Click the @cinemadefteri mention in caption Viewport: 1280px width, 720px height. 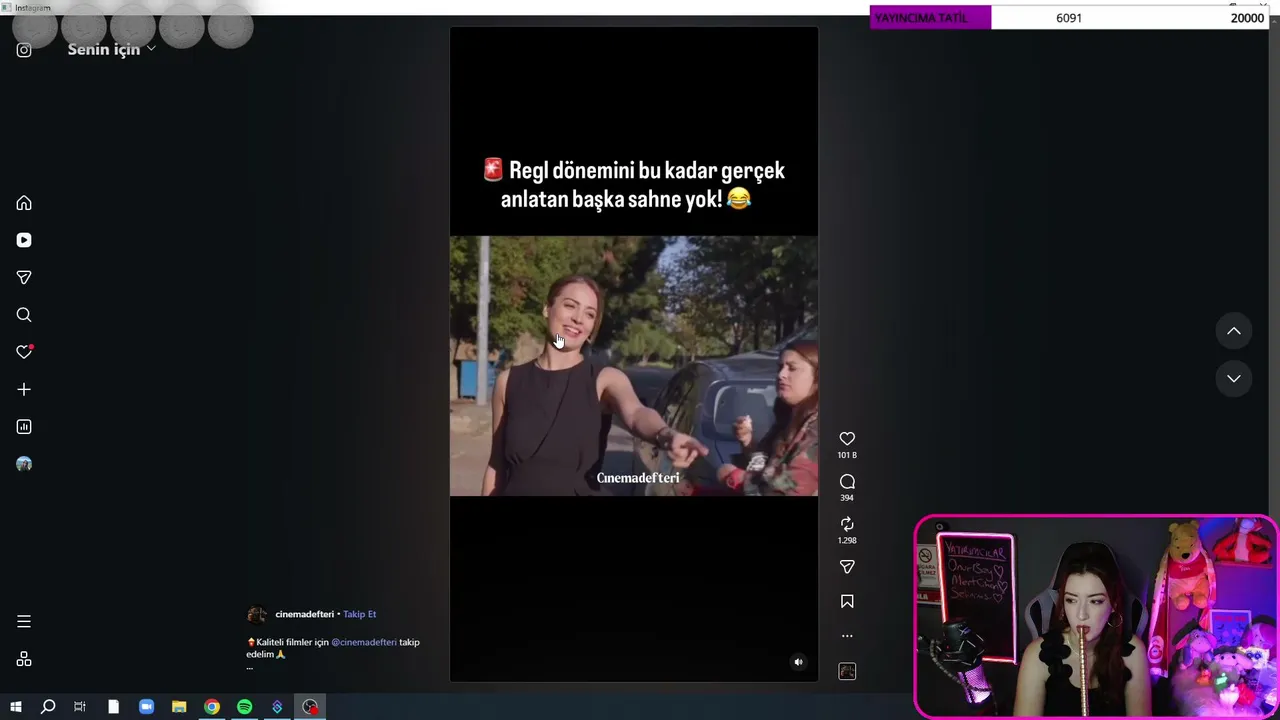coord(364,642)
